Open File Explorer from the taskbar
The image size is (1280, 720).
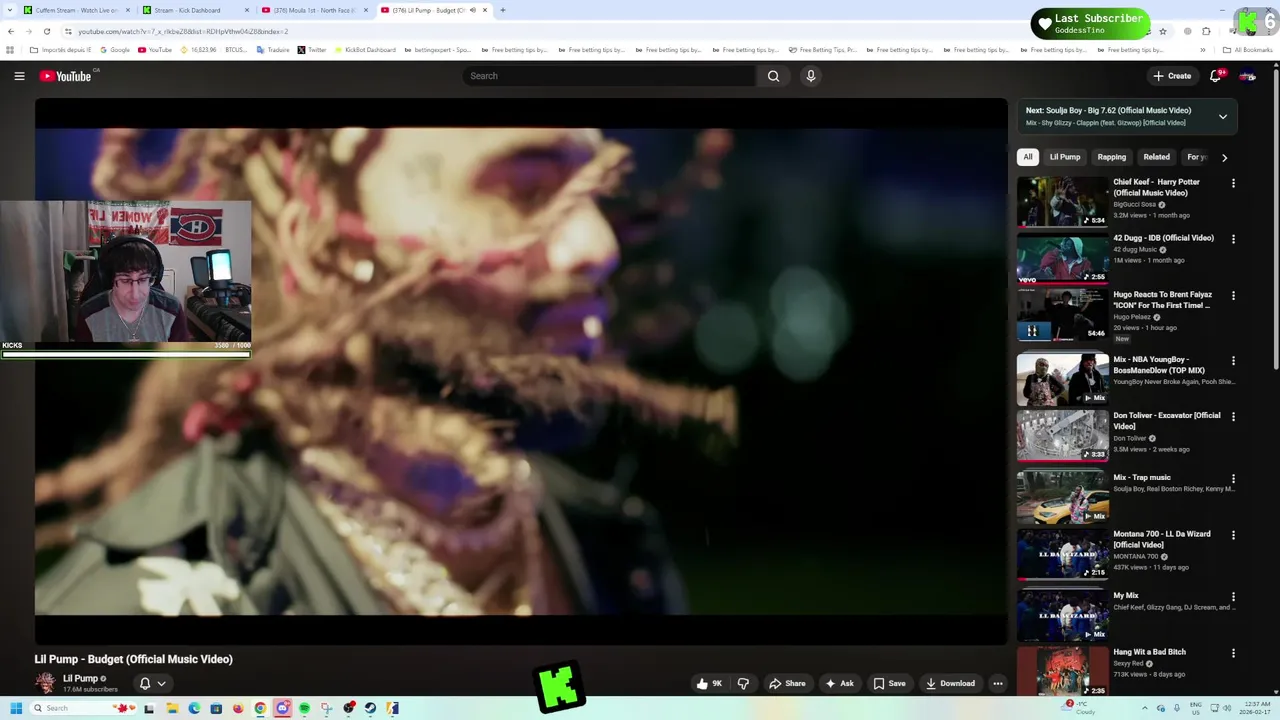(x=172, y=708)
